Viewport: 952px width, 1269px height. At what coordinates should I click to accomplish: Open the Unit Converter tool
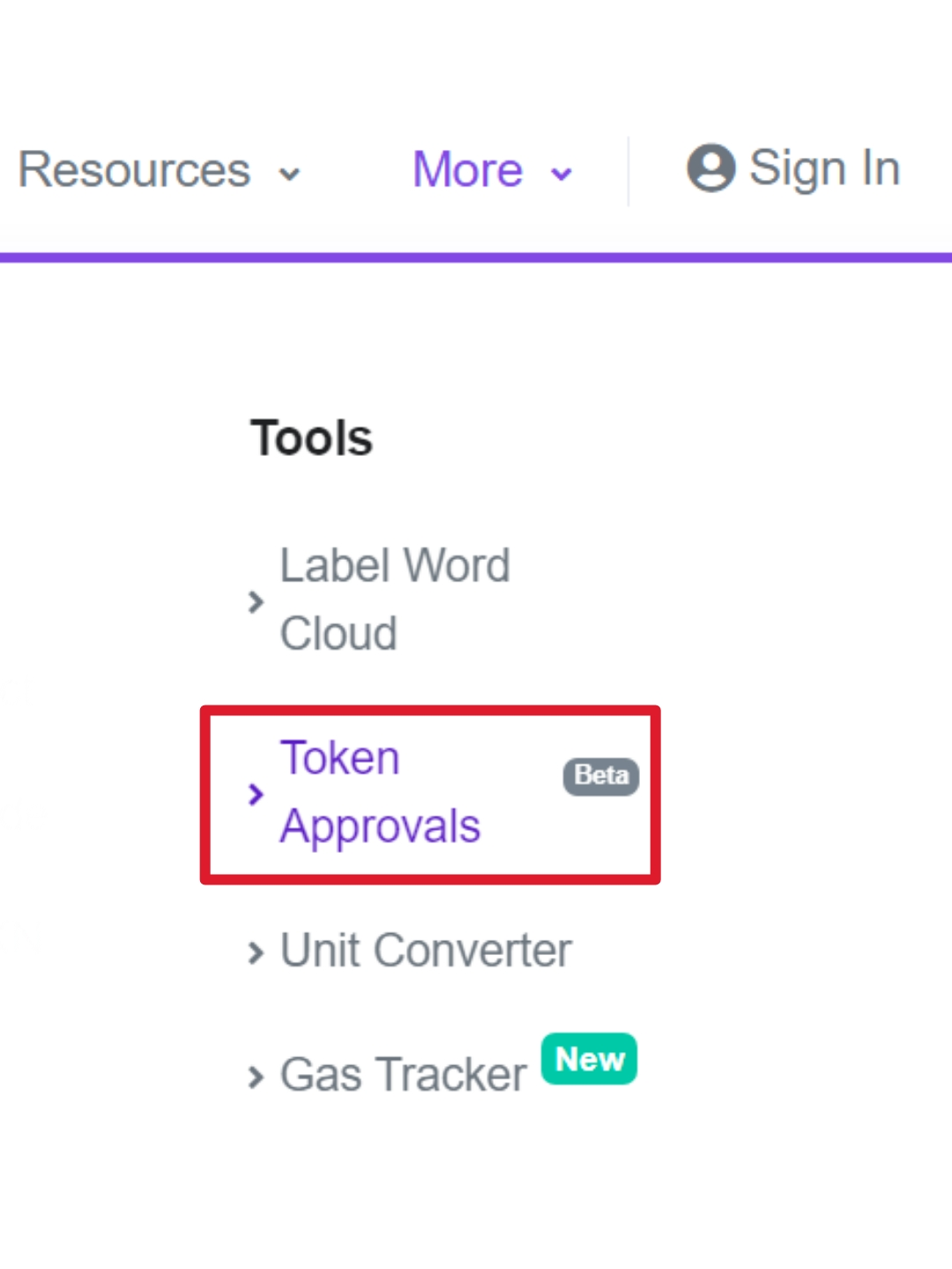(426, 951)
